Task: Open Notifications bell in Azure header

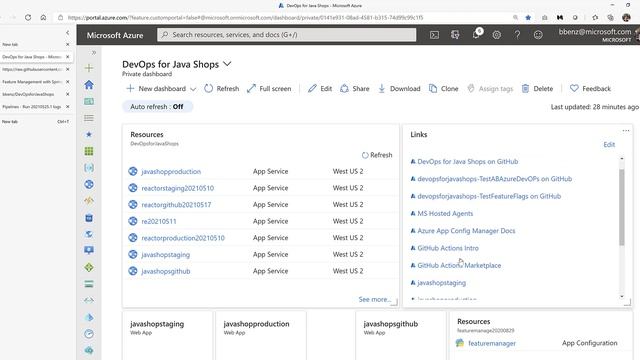Action: click(x=476, y=34)
